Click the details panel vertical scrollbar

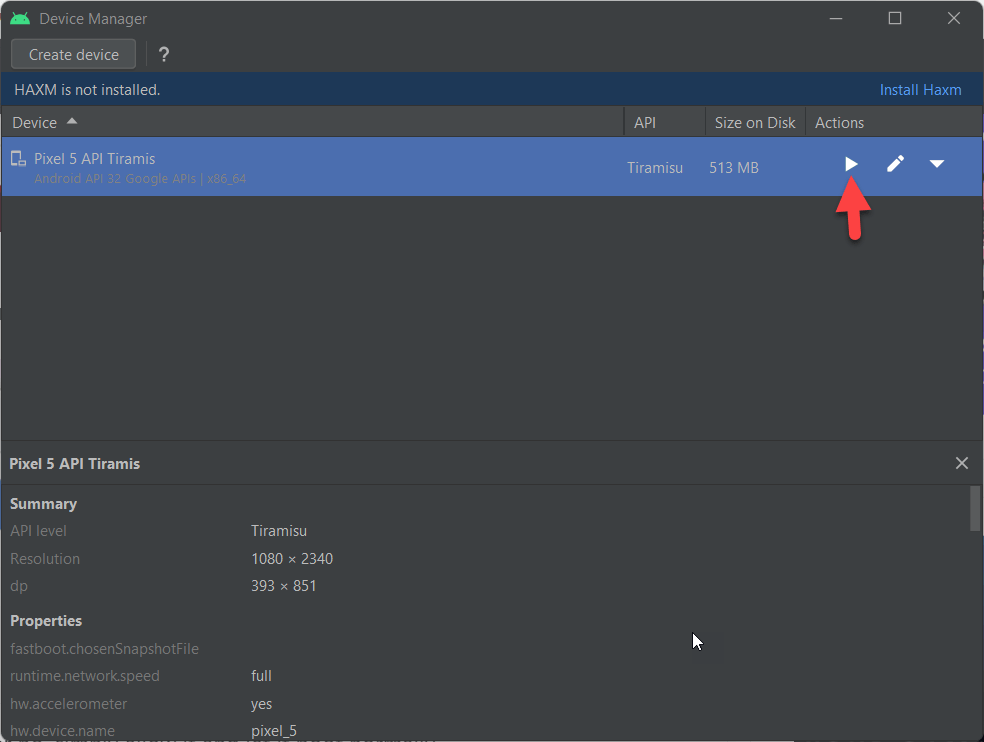click(975, 508)
